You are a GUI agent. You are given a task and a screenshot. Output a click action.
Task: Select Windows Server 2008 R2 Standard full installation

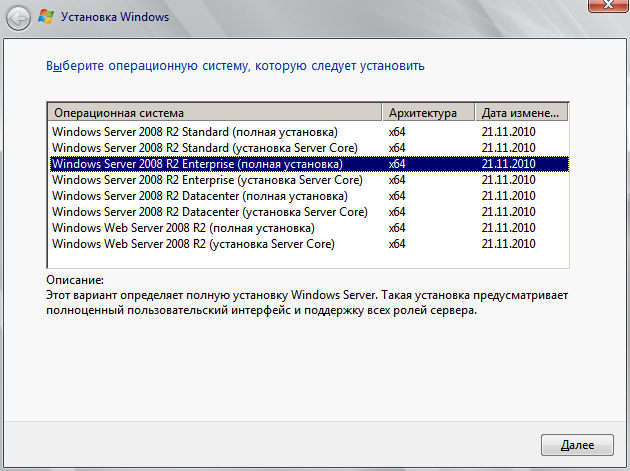pyautogui.click(x=309, y=132)
